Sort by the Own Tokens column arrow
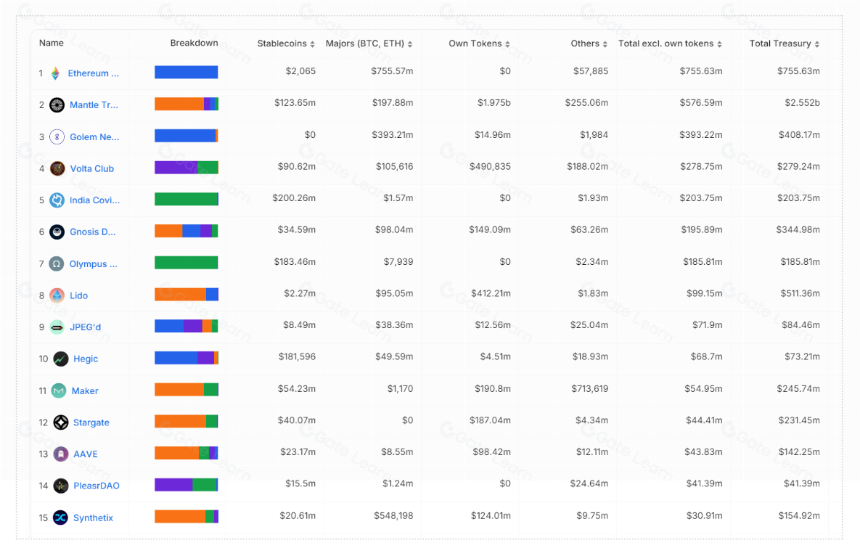 click(507, 44)
